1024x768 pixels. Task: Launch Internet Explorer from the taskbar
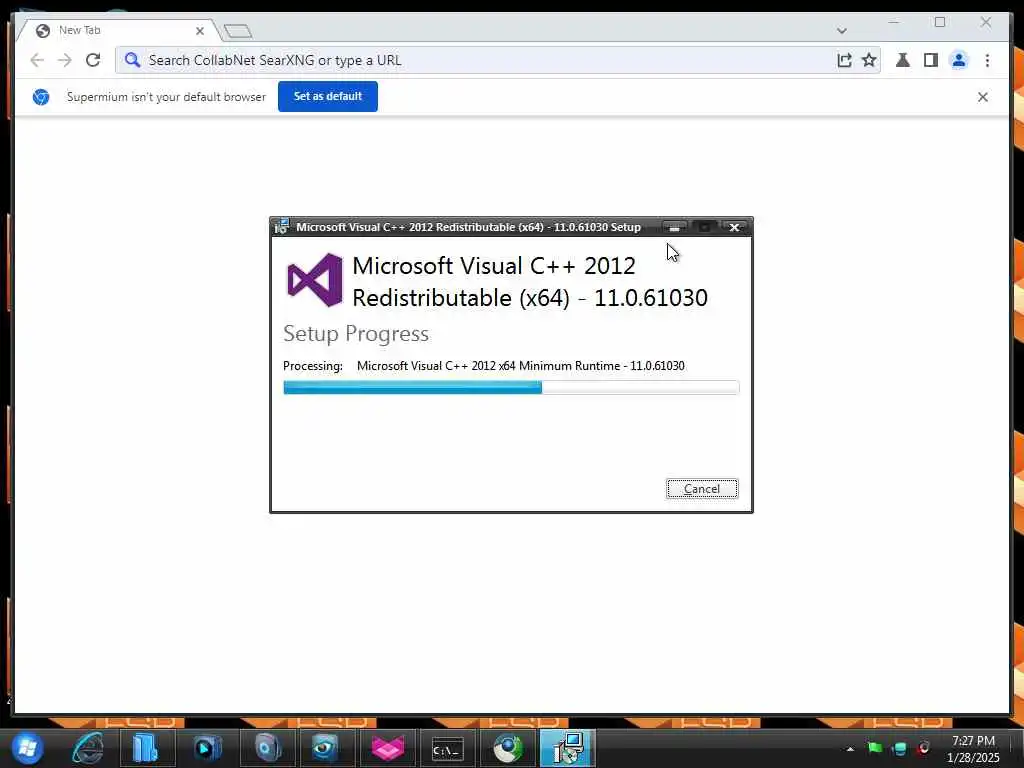coord(88,748)
